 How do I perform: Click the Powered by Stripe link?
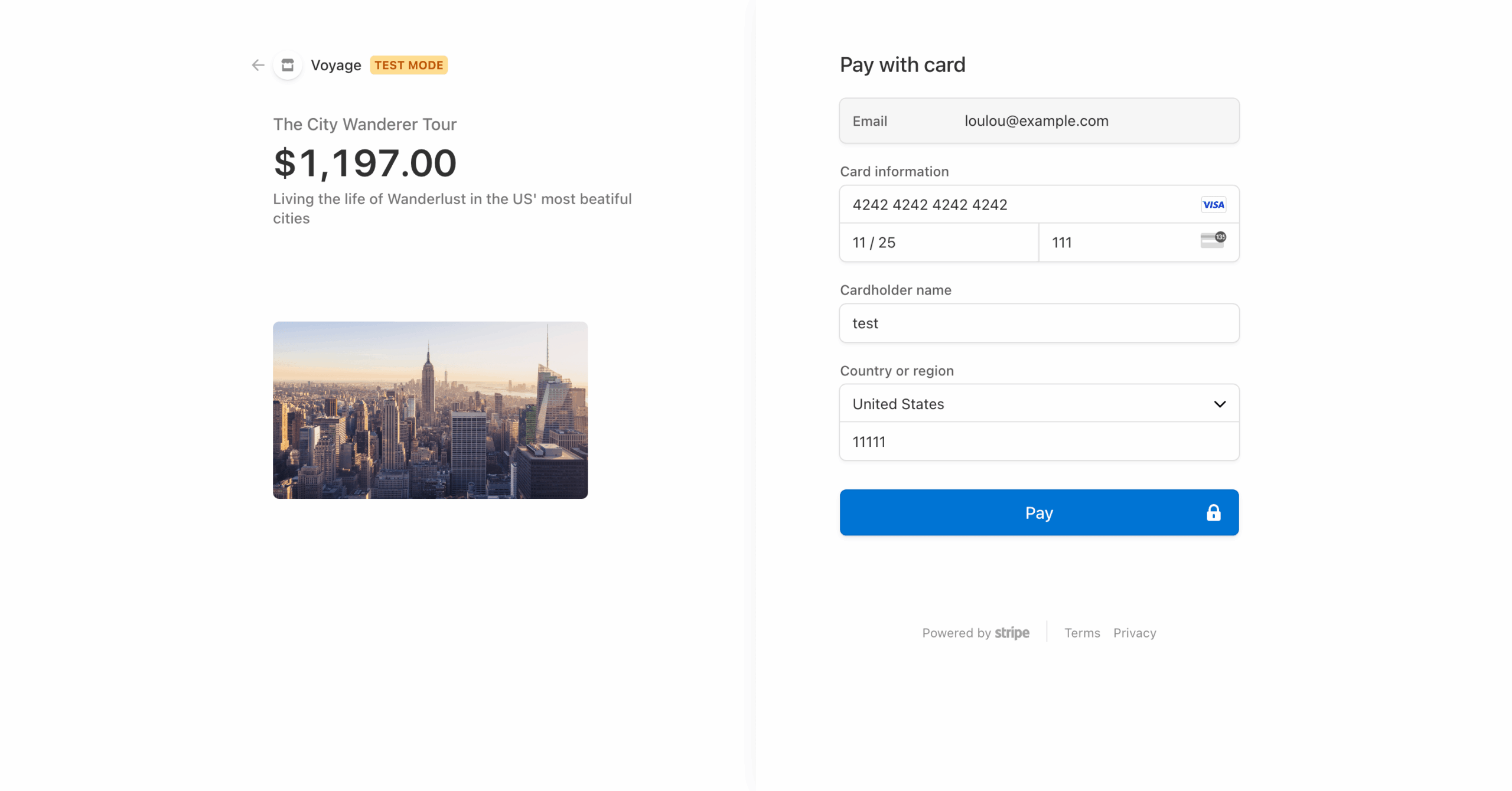pyautogui.click(x=976, y=633)
